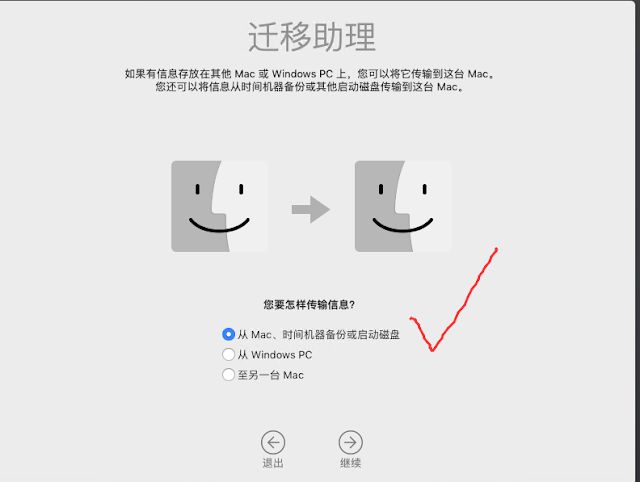Click the 至另一台 Mac option label
Viewport: 640px width, 482px height.
pyautogui.click(x=271, y=375)
